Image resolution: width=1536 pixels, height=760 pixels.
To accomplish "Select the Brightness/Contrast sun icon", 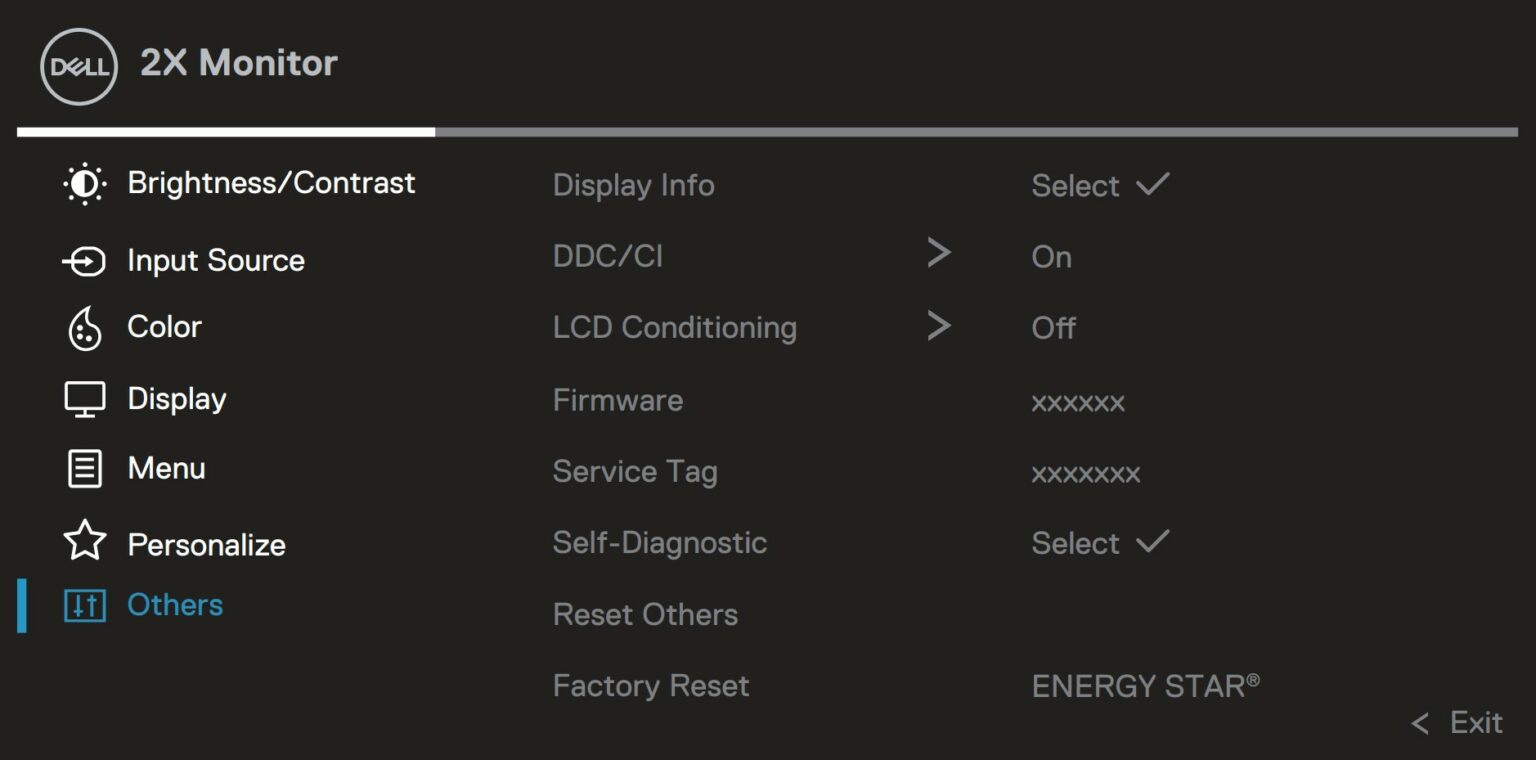I will coord(84,183).
